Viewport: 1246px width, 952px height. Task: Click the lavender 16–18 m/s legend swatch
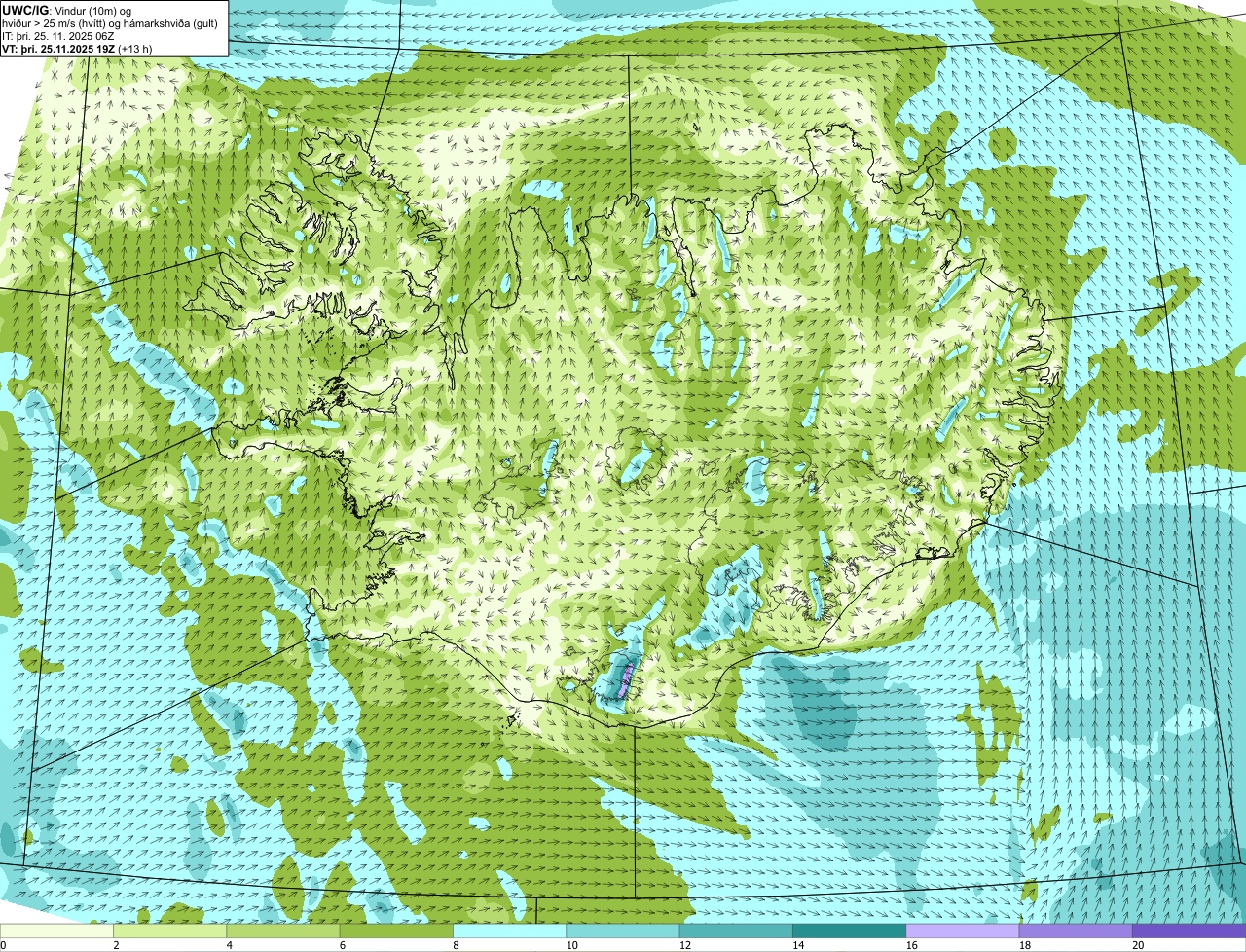click(x=963, y=931)
